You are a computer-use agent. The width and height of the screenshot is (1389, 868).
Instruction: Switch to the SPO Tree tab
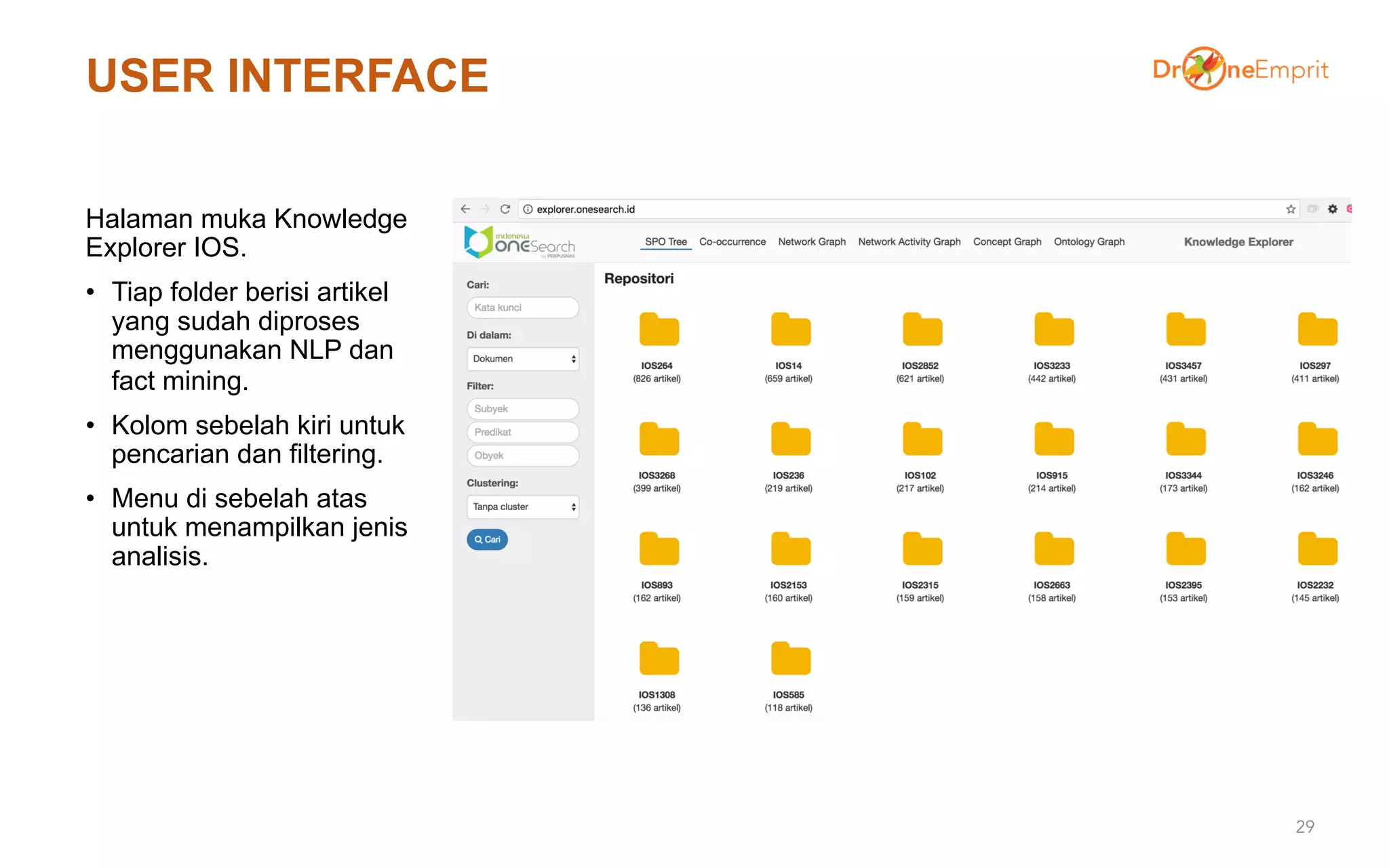tap(665, 241)
